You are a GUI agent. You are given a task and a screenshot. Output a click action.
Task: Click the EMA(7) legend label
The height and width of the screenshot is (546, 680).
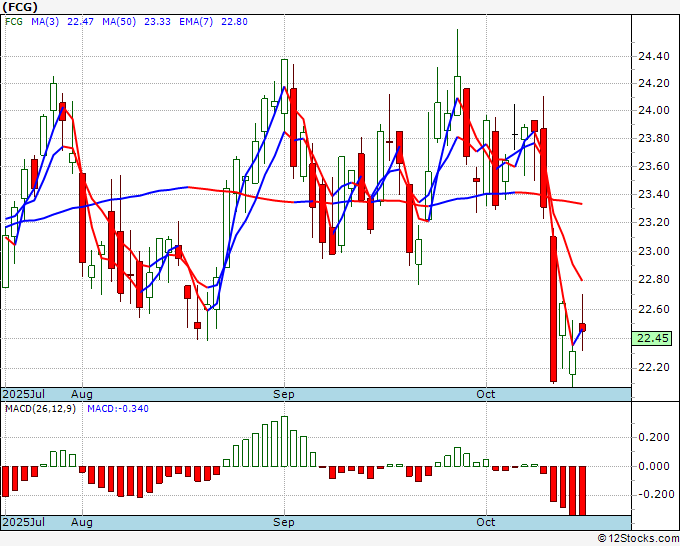pos(196,22)
